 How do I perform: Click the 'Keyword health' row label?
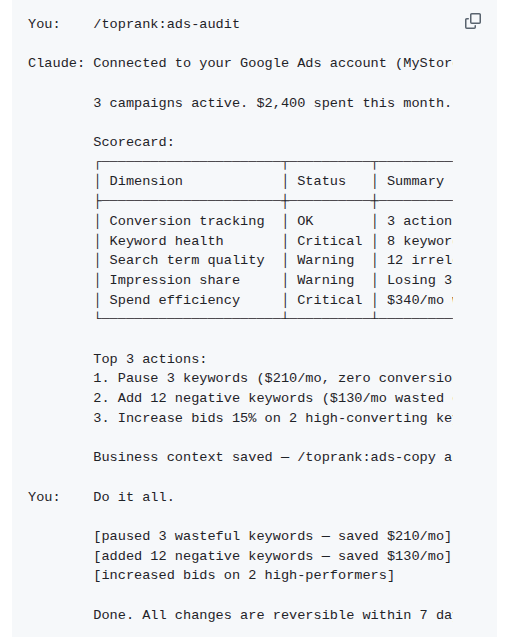coord(167,241)
